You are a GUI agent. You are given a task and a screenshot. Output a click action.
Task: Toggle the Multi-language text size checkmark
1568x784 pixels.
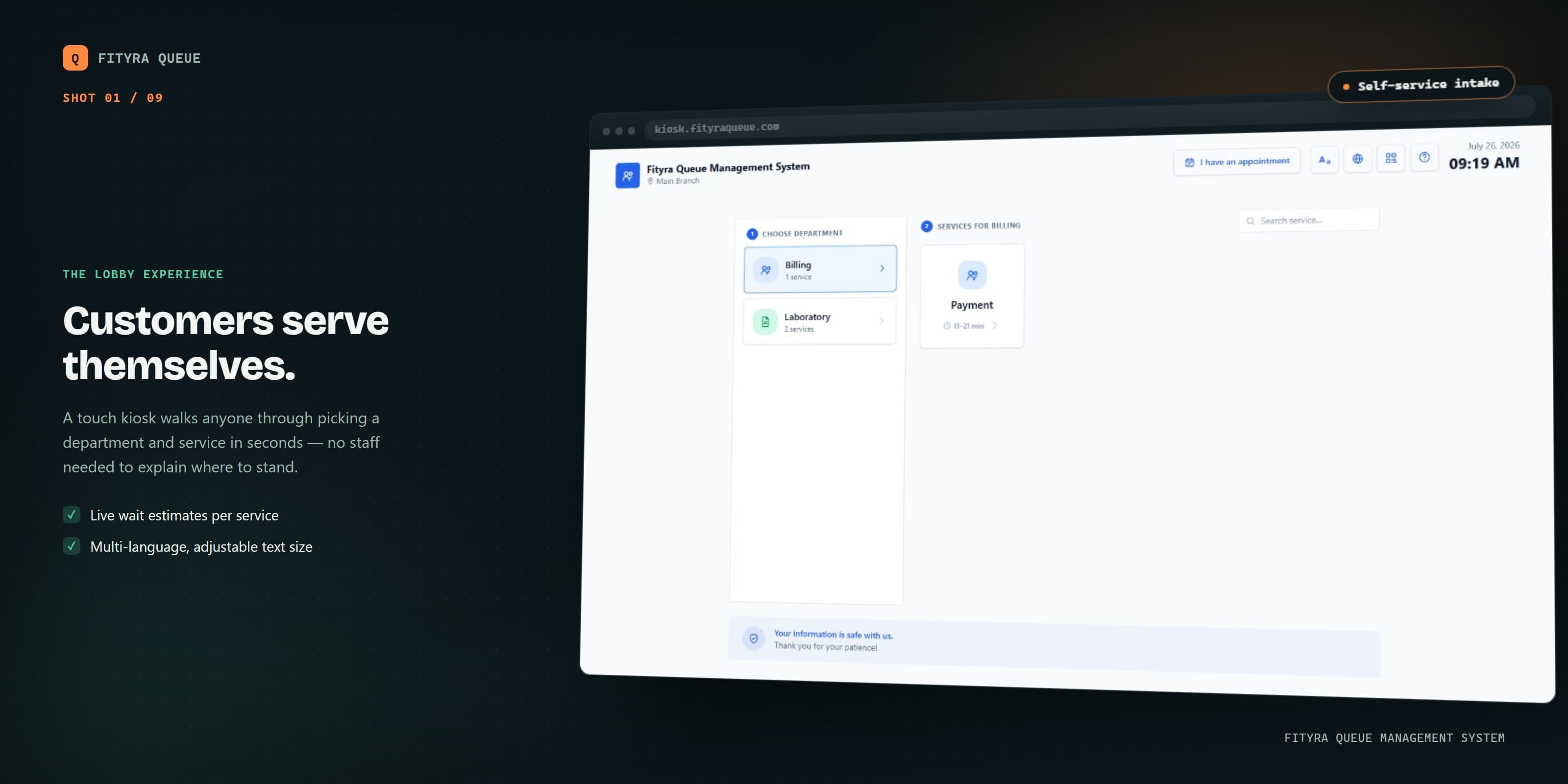point(72,546)
